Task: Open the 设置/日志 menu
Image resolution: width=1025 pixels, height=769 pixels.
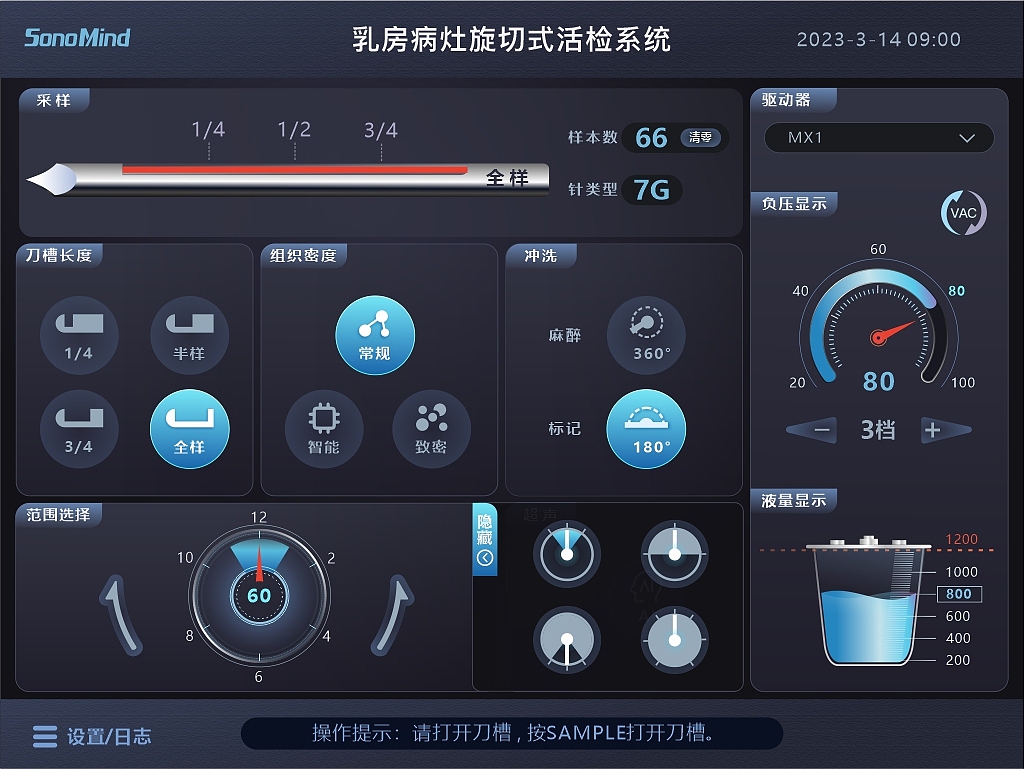Action: [90, 736]
